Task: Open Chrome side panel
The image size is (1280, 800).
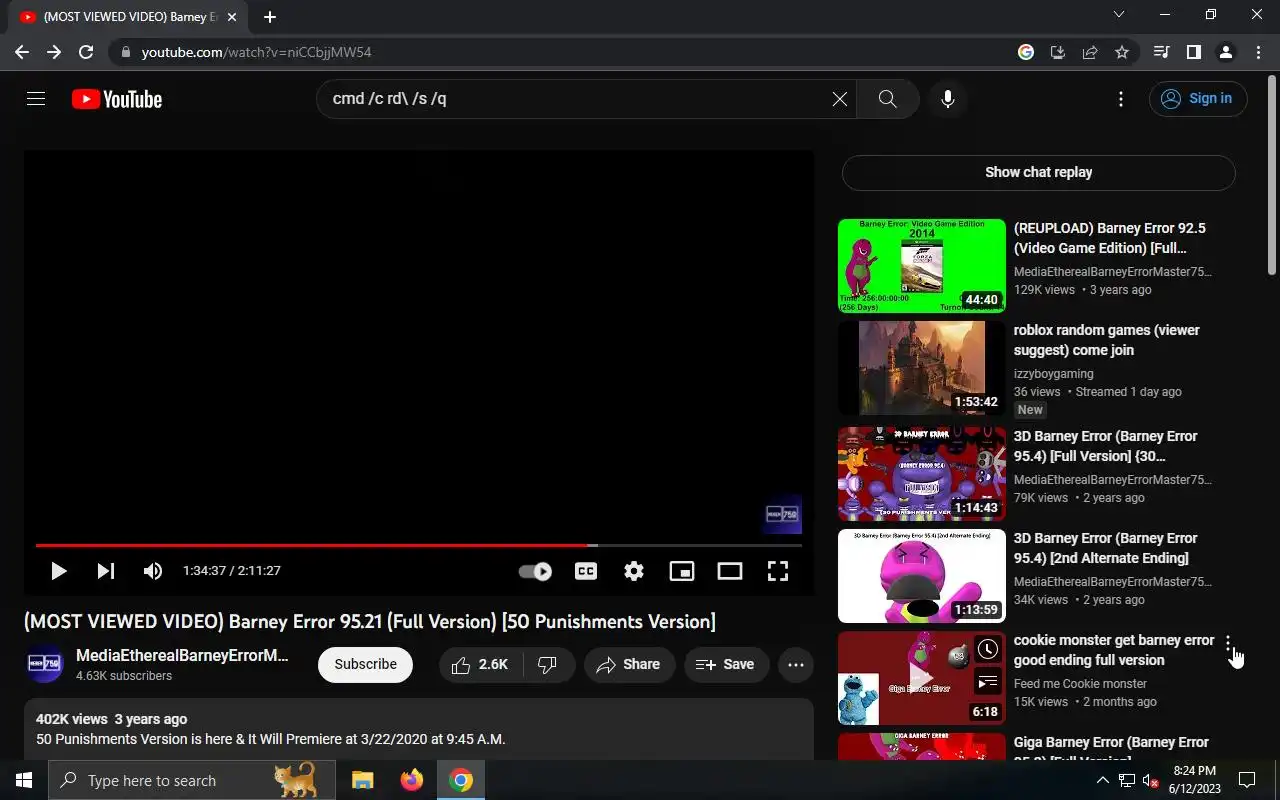Action: (1193, 52)
